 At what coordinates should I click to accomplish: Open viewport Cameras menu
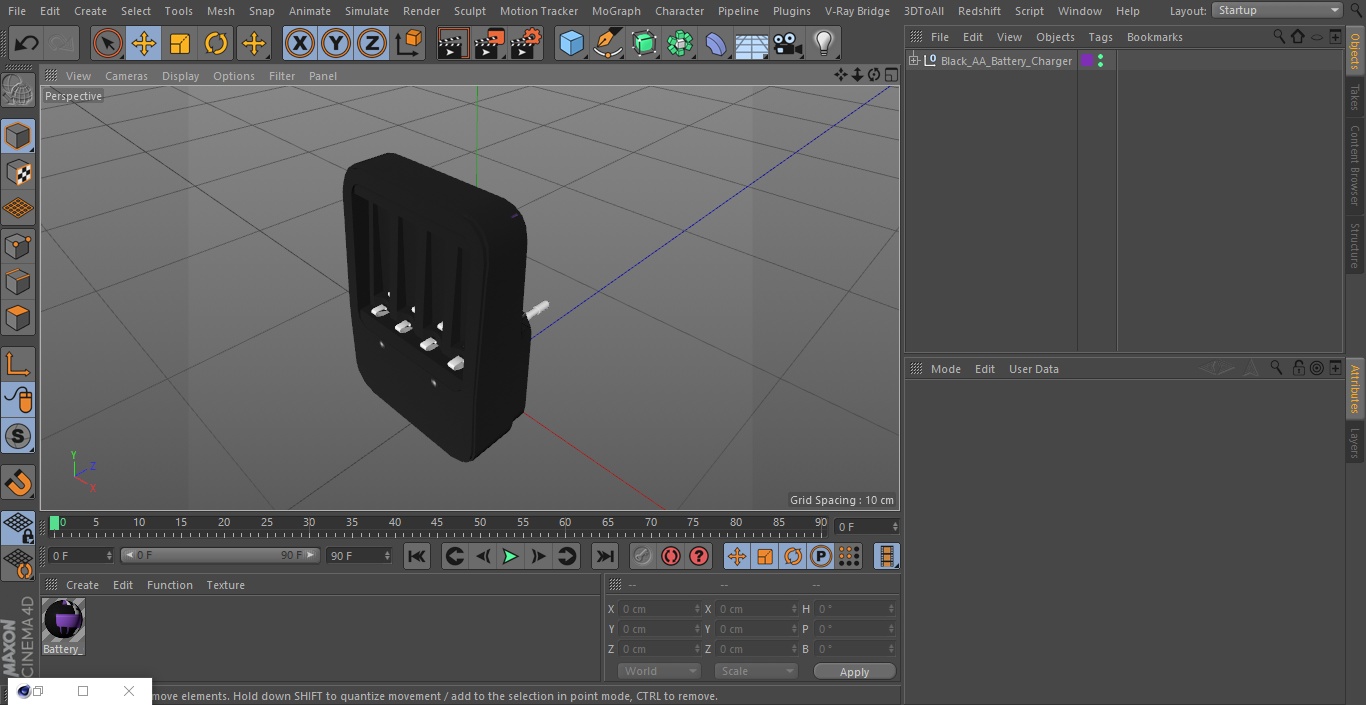[x=126, y=76]
